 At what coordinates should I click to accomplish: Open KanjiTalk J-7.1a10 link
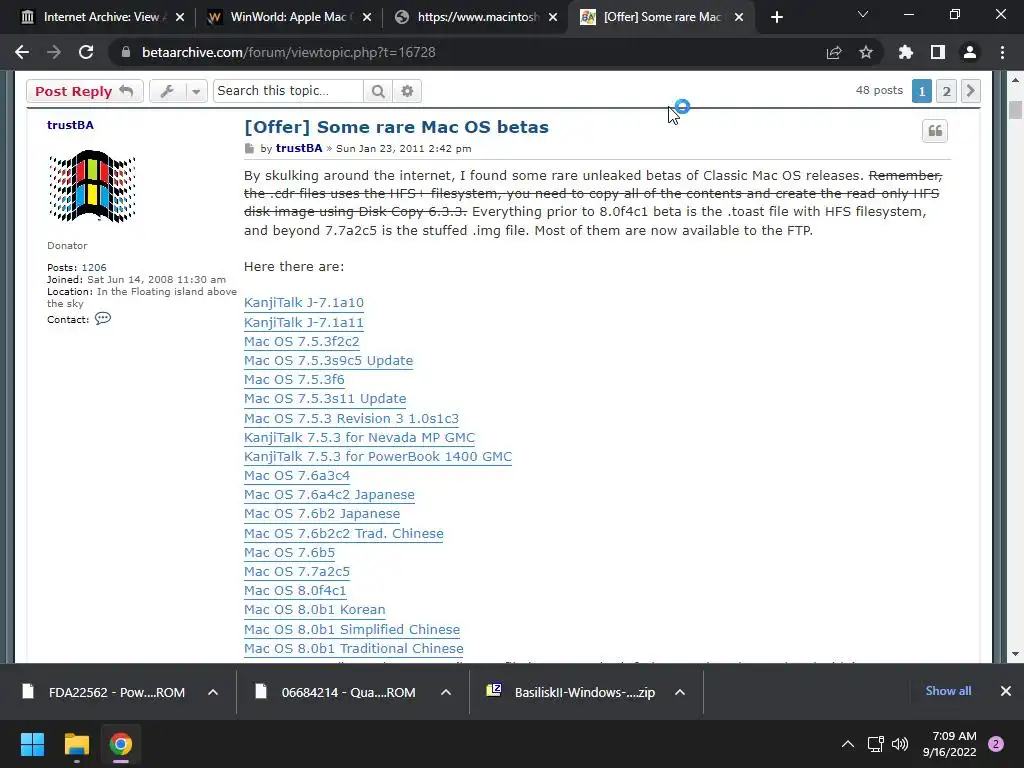(304, 303)
